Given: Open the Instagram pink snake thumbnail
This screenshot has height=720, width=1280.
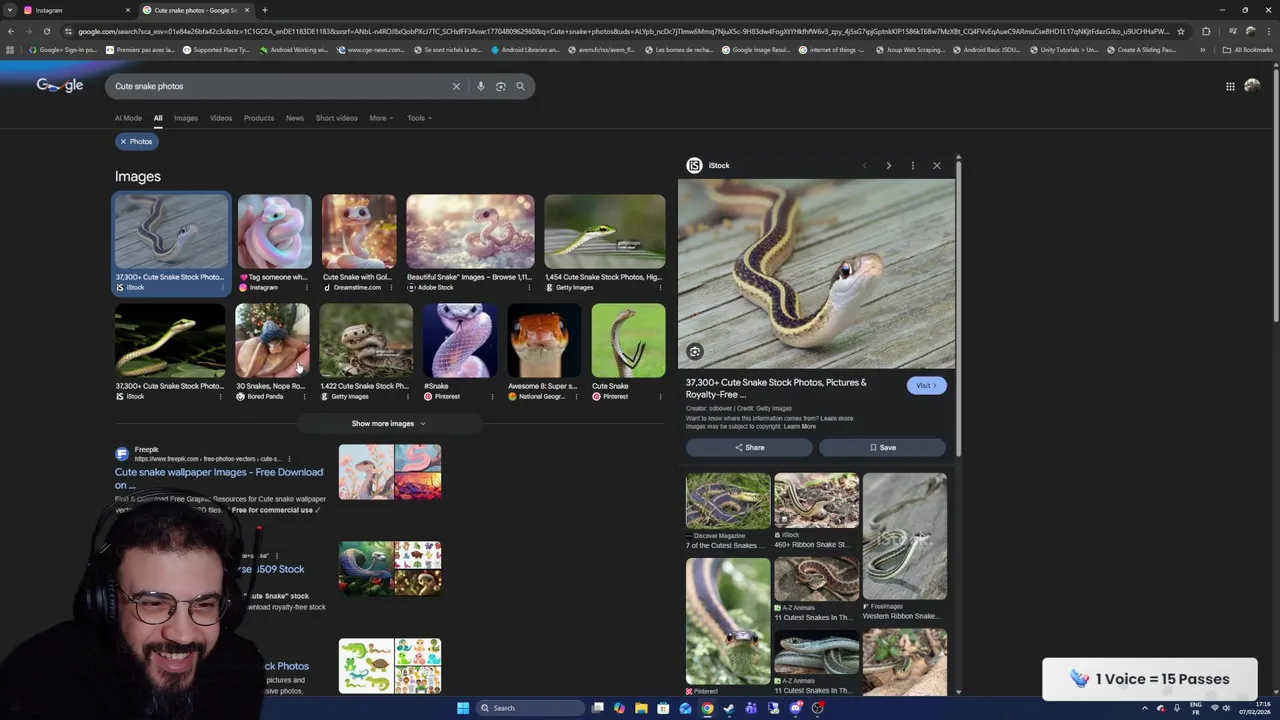Looking at the screenshot, I should click(275, 232).
